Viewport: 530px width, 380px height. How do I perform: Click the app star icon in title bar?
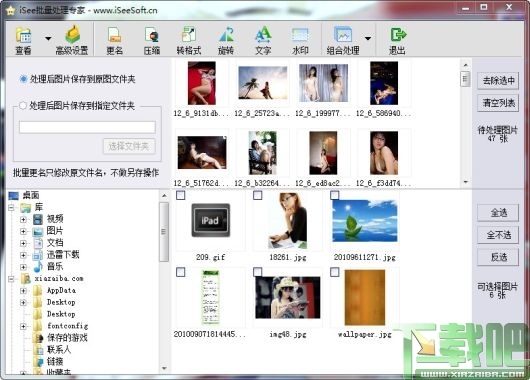point(10,10)
